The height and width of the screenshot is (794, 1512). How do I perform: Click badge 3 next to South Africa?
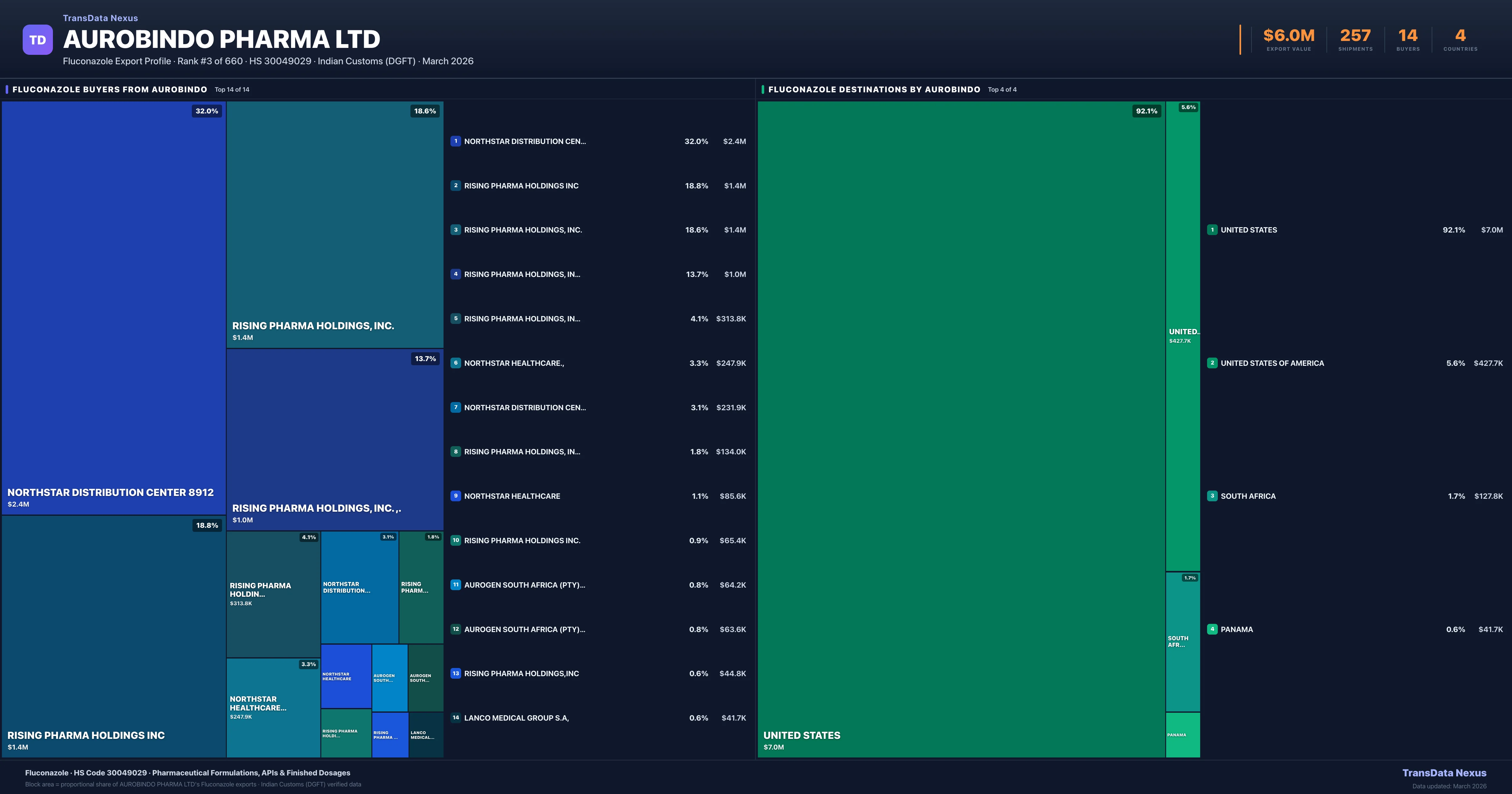[1212, 496]
